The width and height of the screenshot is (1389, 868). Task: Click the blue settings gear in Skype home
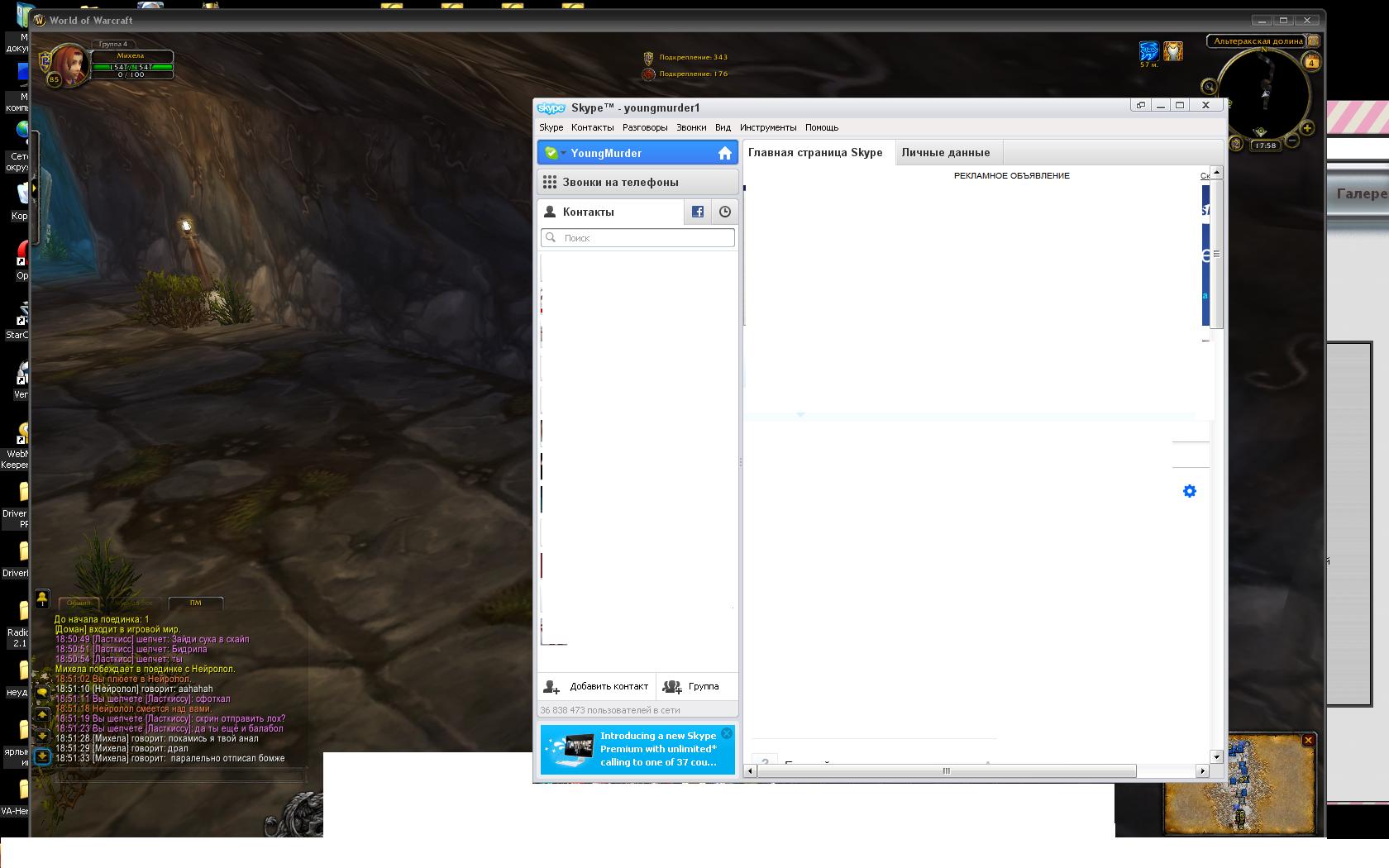pyautogui.click(x=1190, y=491)
